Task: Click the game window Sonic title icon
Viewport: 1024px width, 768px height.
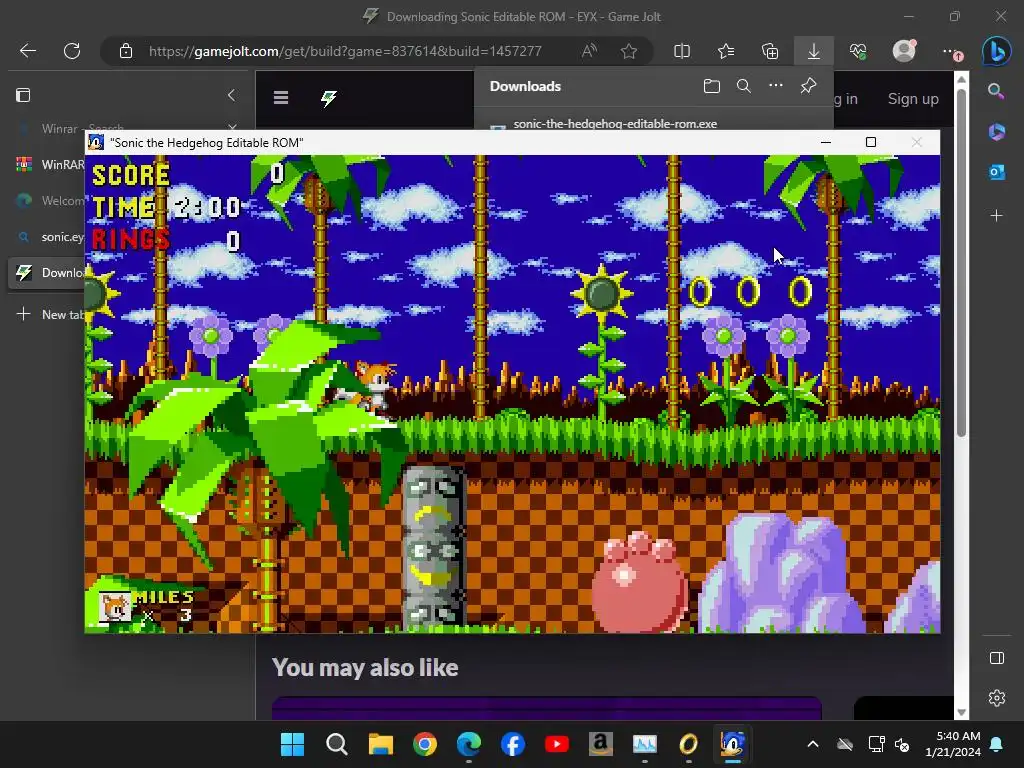Action: click(96, 142)
